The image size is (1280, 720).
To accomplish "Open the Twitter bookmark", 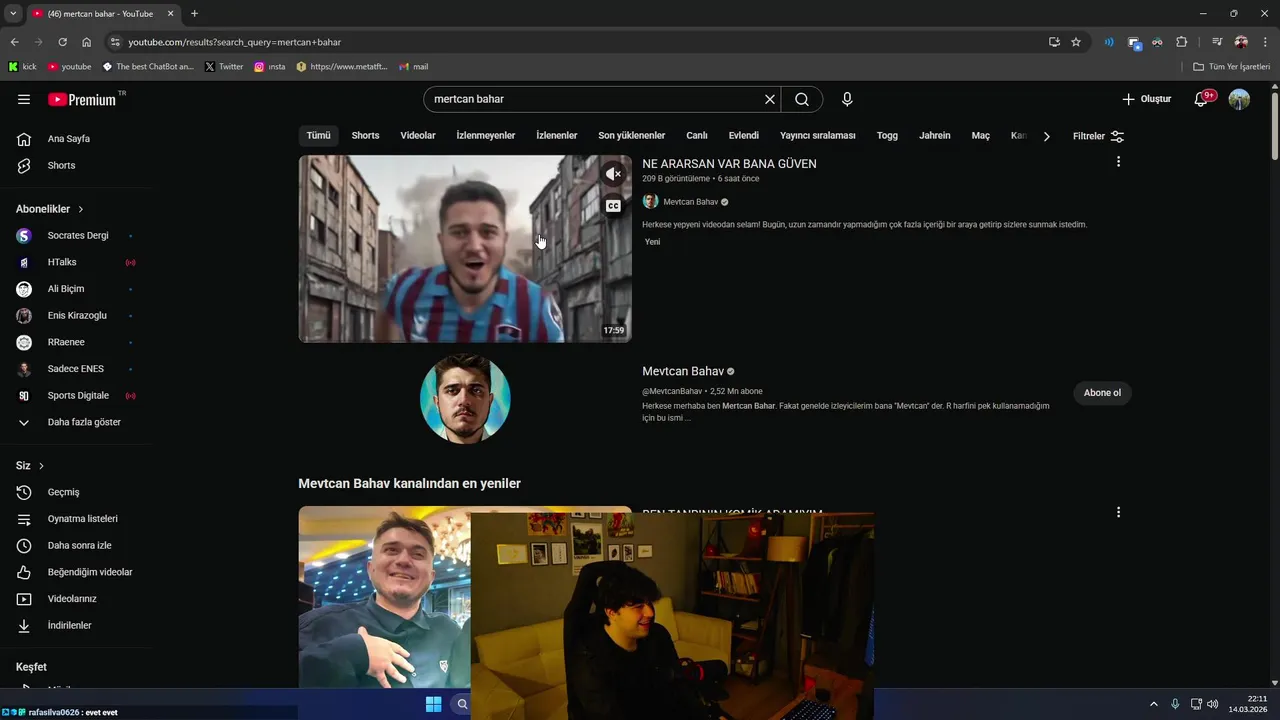I will (224, 67).
